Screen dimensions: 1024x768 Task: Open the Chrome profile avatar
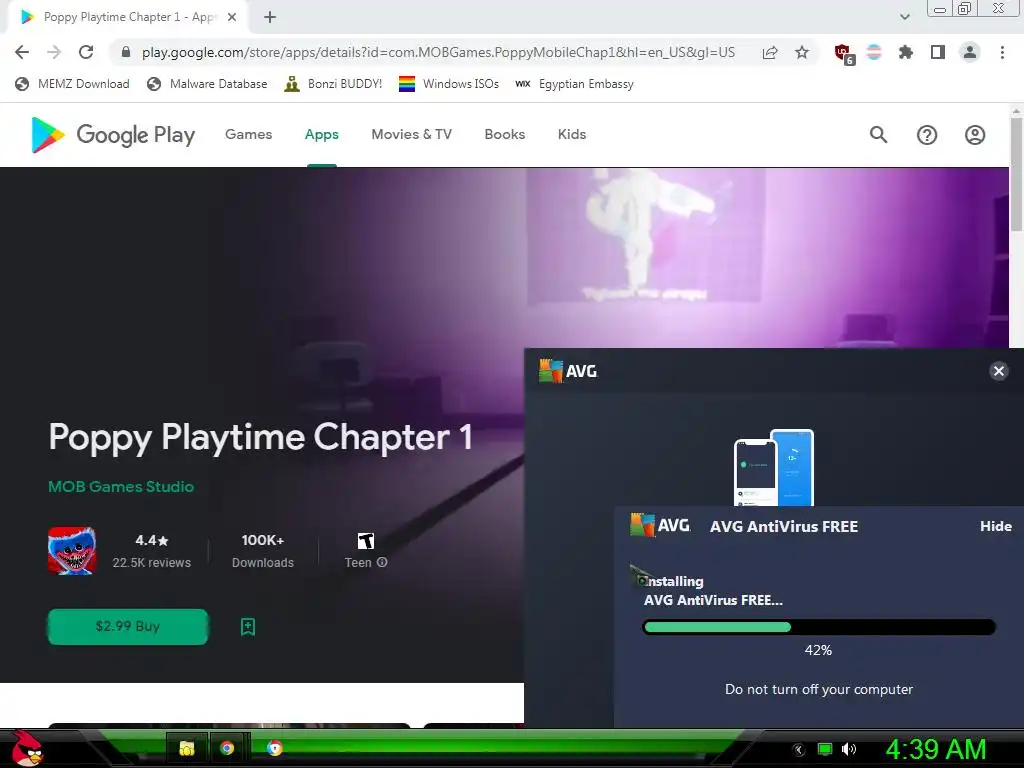coord(970,52)
